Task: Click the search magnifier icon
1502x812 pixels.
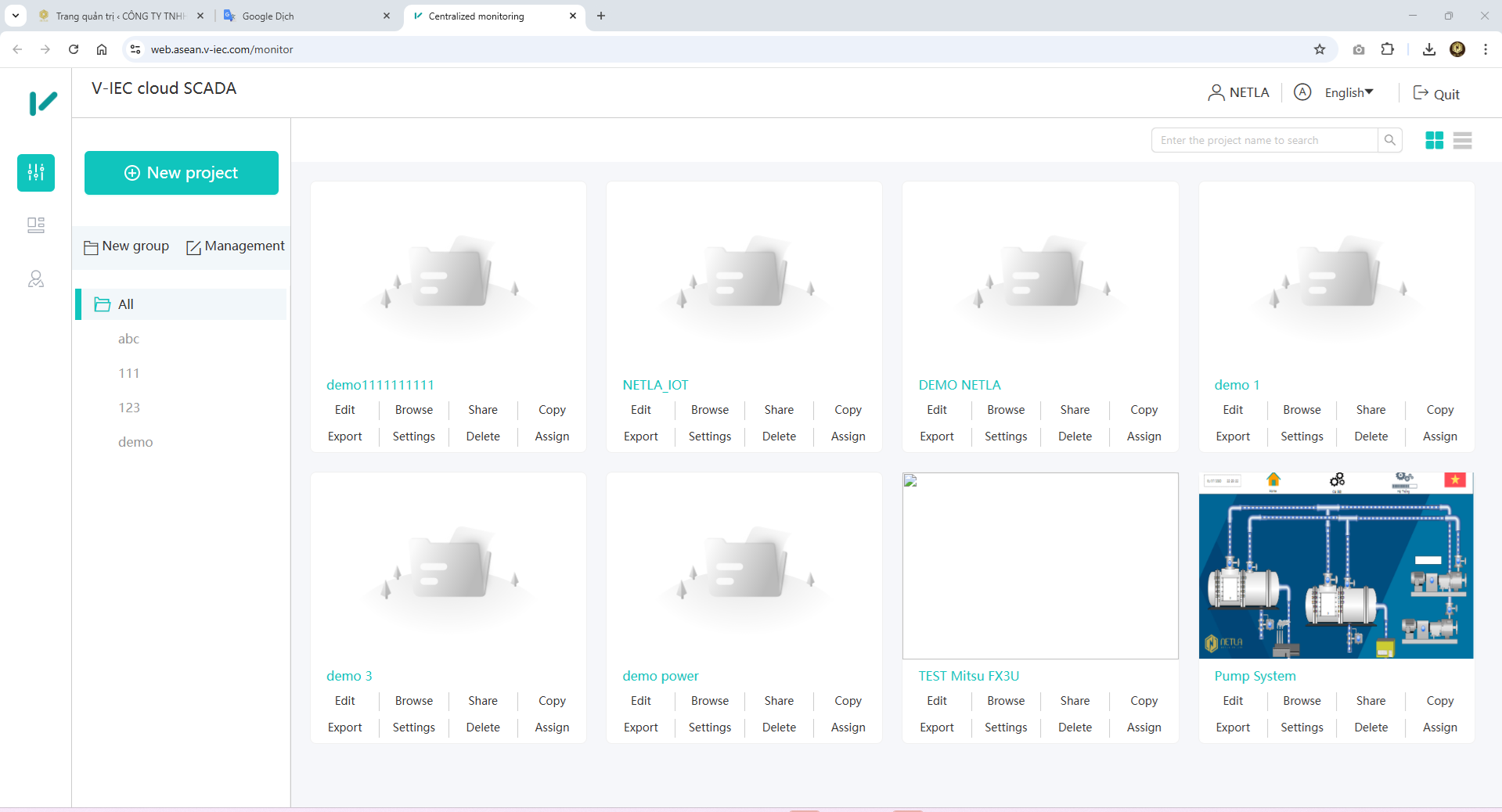Action: pyautogui.click(x=1391, y=140)
